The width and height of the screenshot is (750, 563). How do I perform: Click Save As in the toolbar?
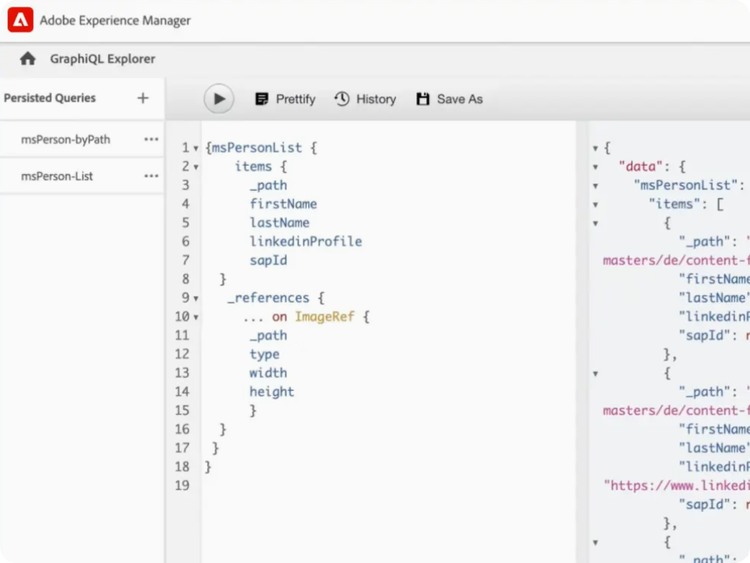pyautogui.click(x=449, y=99)
